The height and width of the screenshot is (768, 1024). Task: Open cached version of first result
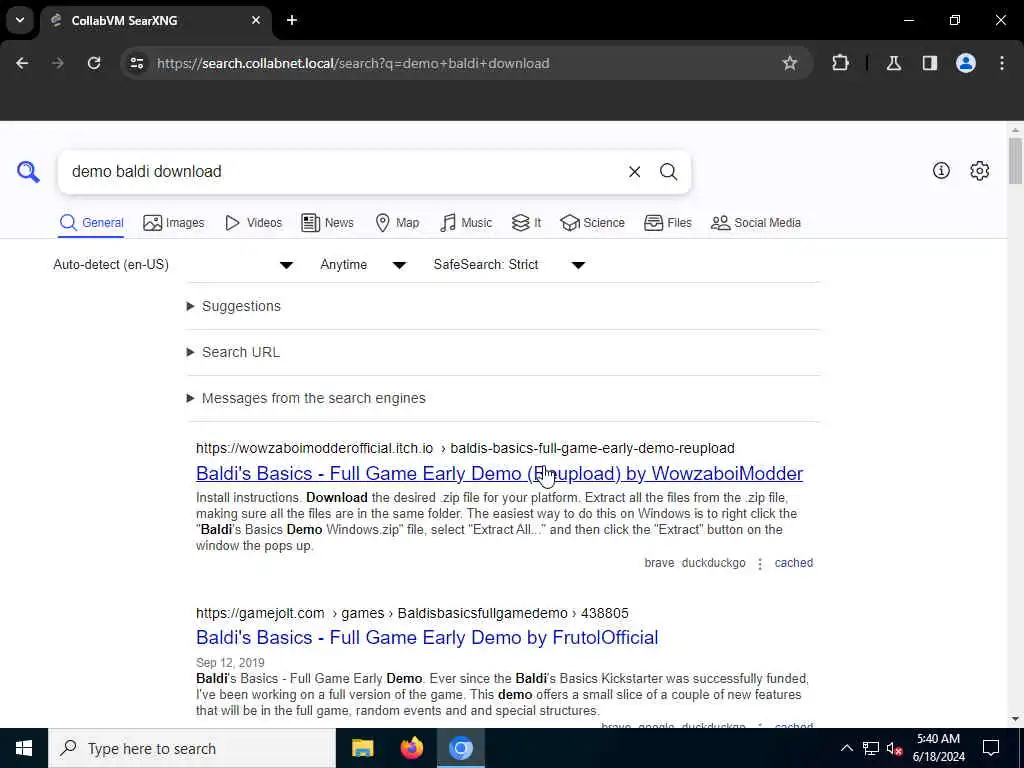click(x=793, y=563)
